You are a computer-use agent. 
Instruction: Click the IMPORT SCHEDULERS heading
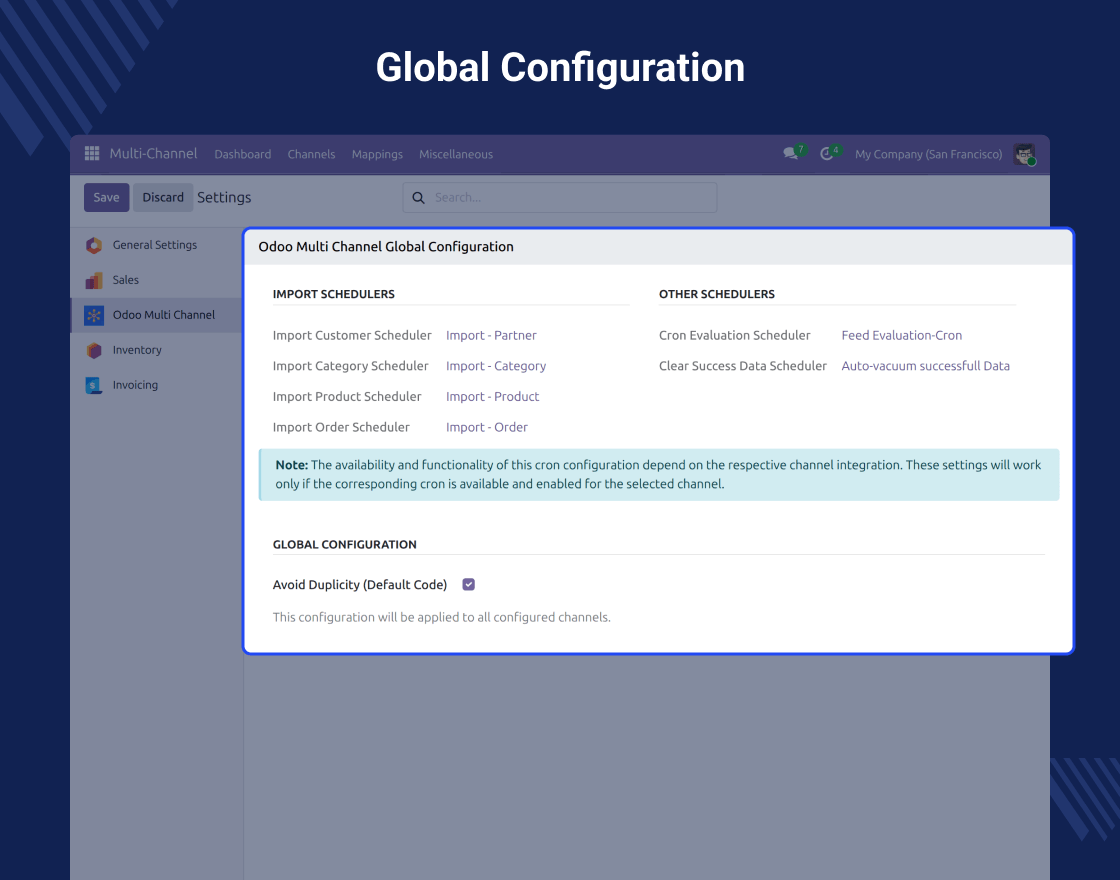334,294
